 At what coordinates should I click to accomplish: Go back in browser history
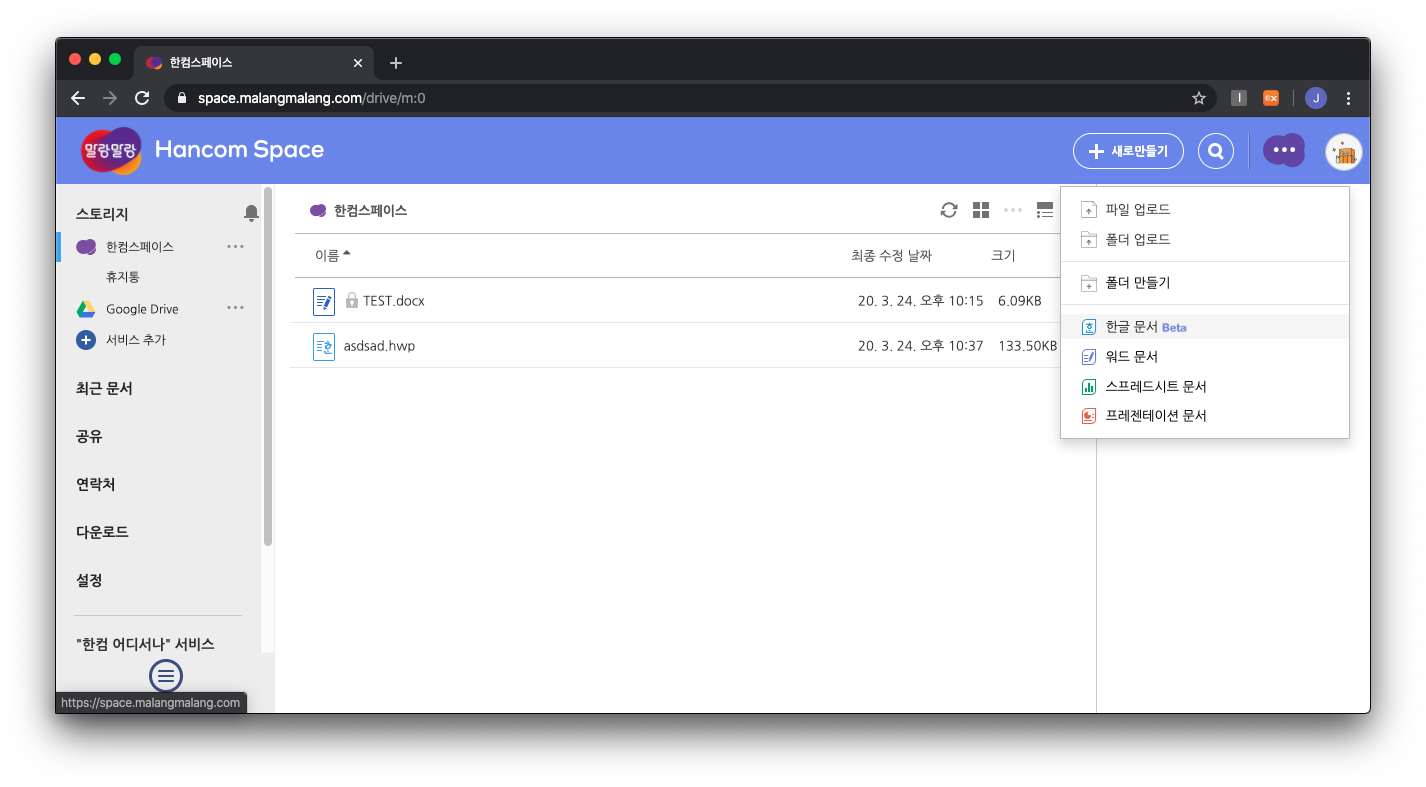pos(78,98)
